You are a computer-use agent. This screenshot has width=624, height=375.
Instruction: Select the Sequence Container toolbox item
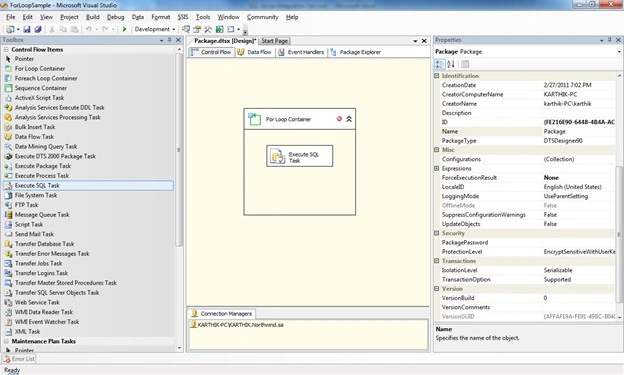point(41,88)
